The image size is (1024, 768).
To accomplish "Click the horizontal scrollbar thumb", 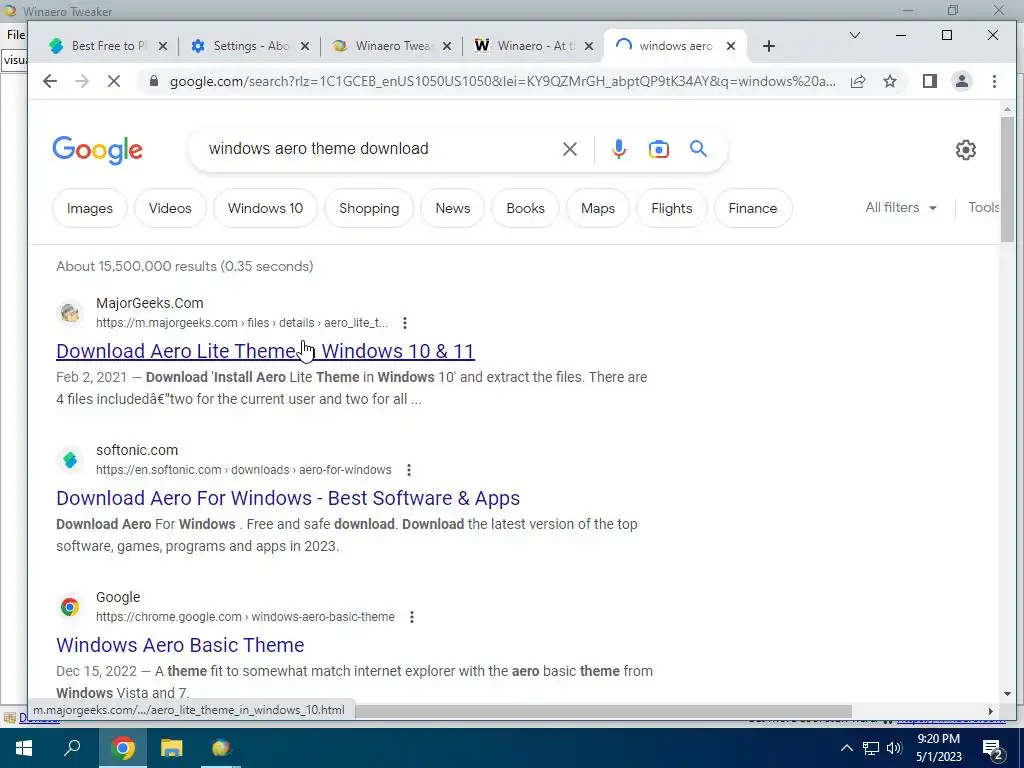I will pos(604,711).
